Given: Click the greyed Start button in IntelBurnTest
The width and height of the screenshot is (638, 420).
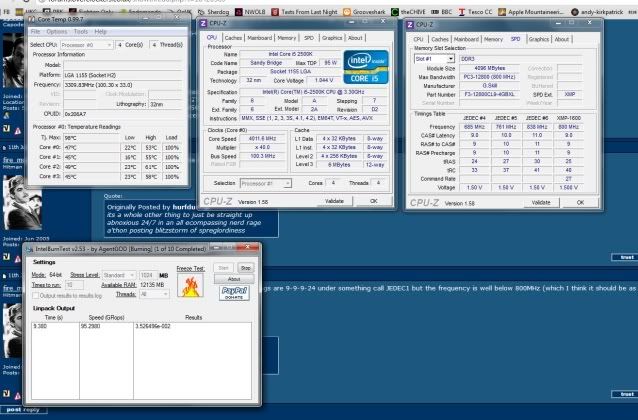Looking at the screenshot, I should pyautogui.click(x=223, y=268).
